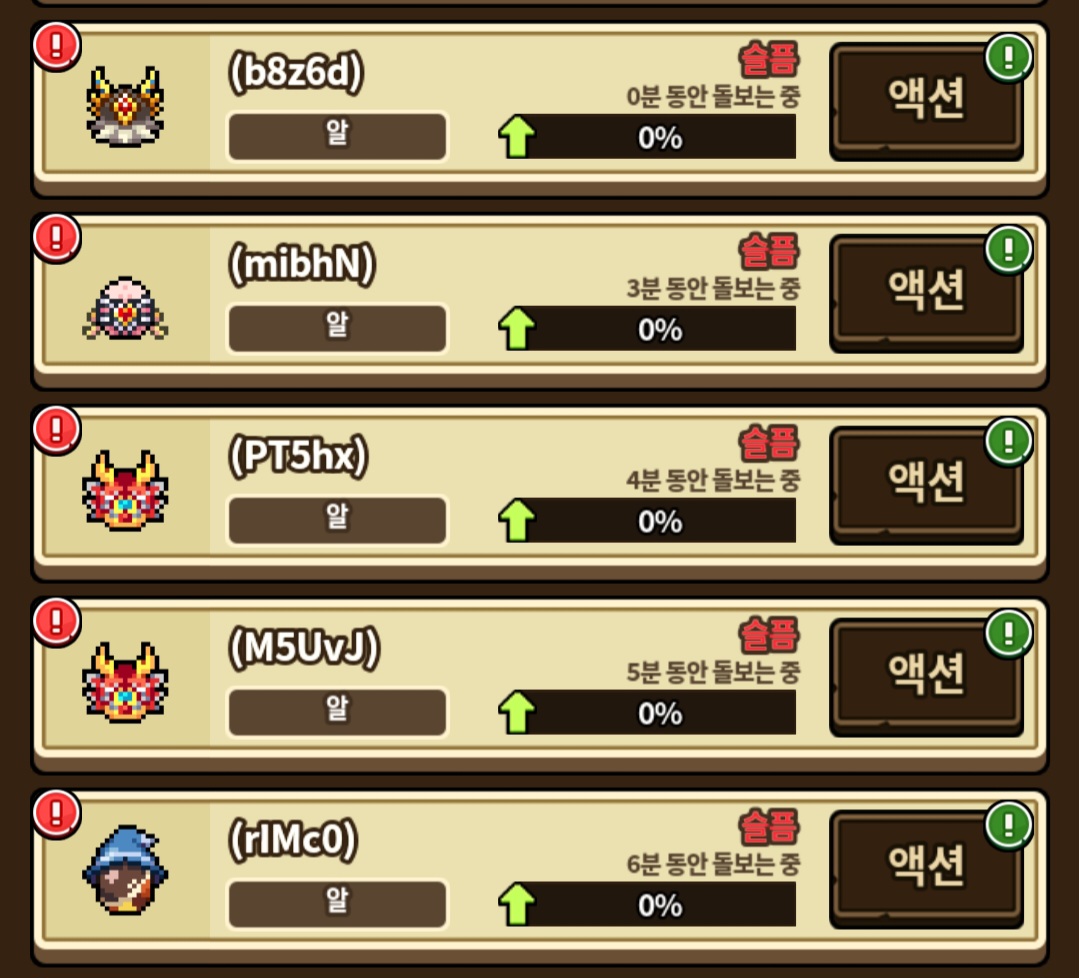Click the name (PT5hx)
1079x978 pixels.
tap(298, 456)
